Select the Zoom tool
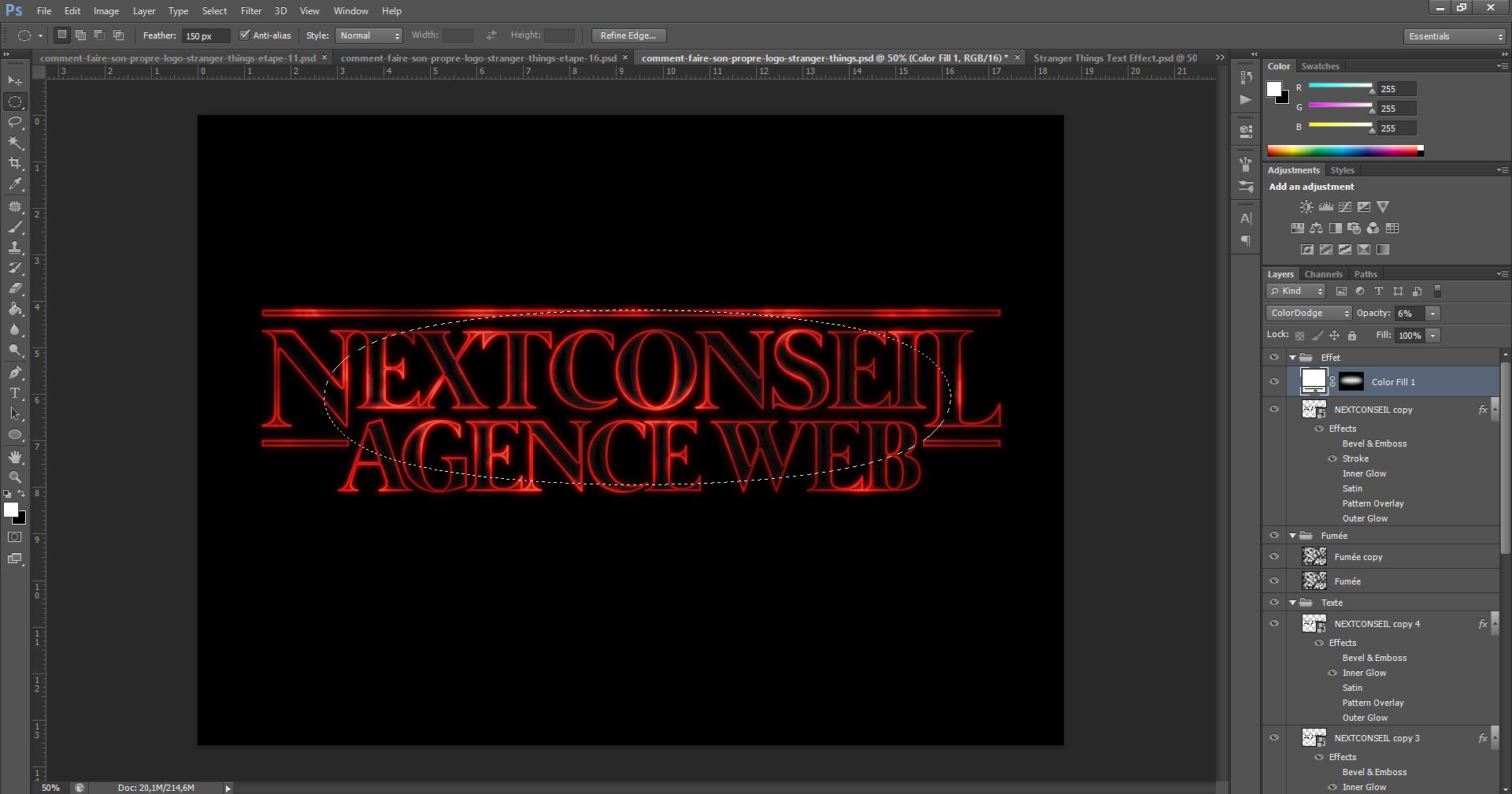 tap(15, 477)
